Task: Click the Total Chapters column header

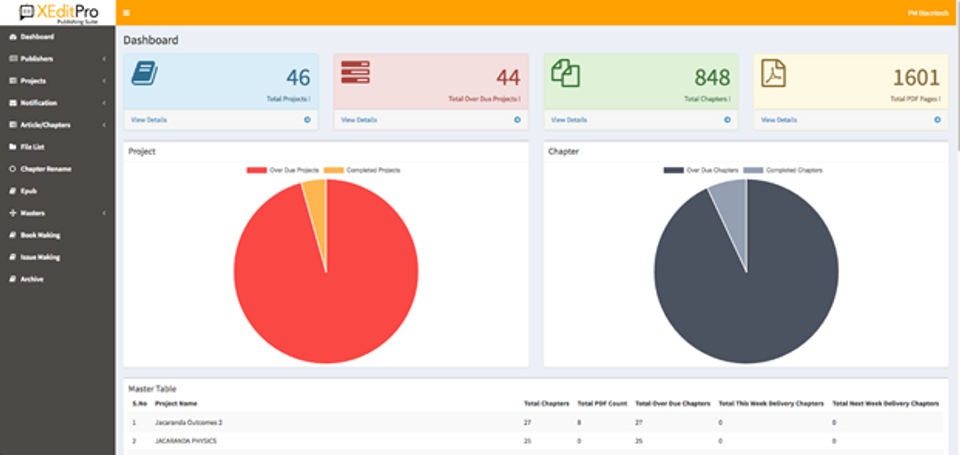Action: 546,404
